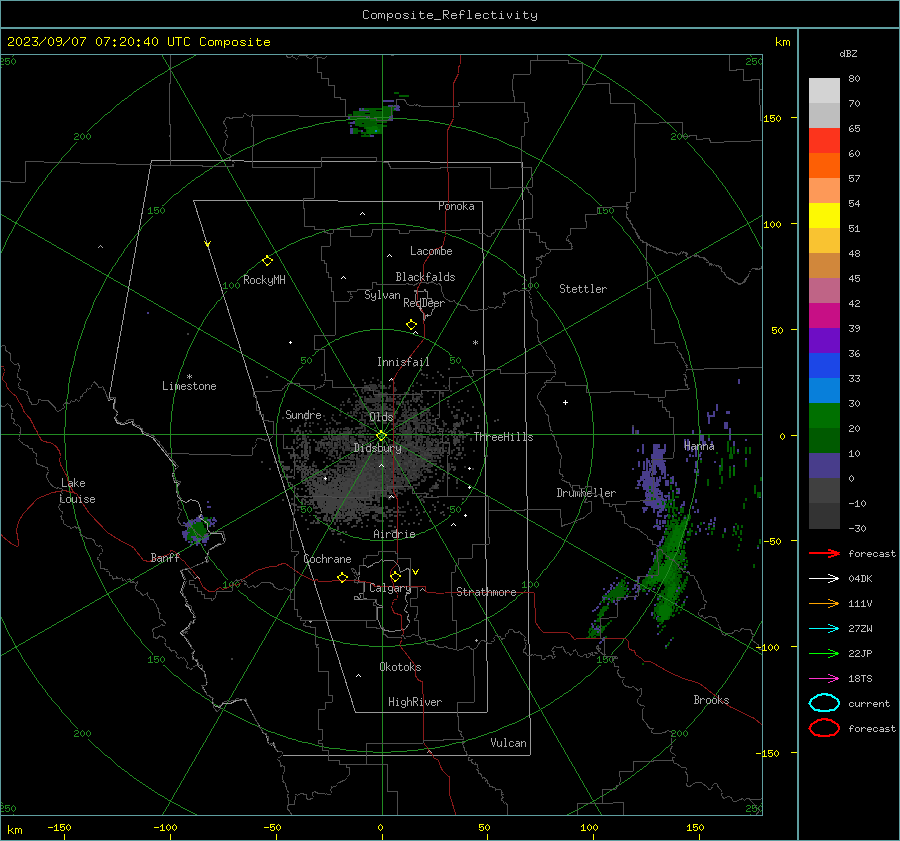Viewport: 900px width, 841px height.
Task: Click the Vulcan city label
Action: pos(509,743)
